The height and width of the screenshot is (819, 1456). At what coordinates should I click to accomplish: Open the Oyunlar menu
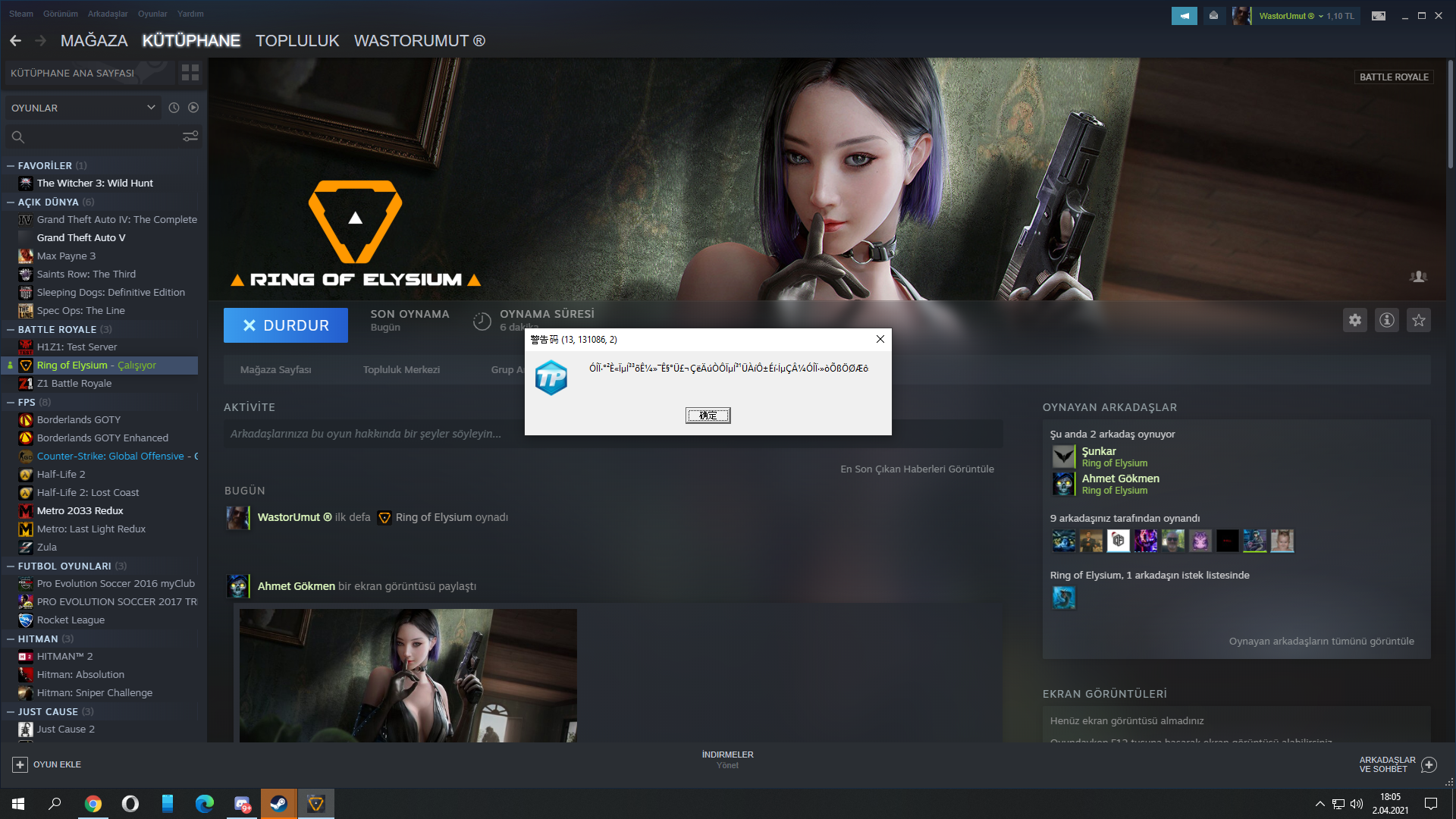(152, 14)
